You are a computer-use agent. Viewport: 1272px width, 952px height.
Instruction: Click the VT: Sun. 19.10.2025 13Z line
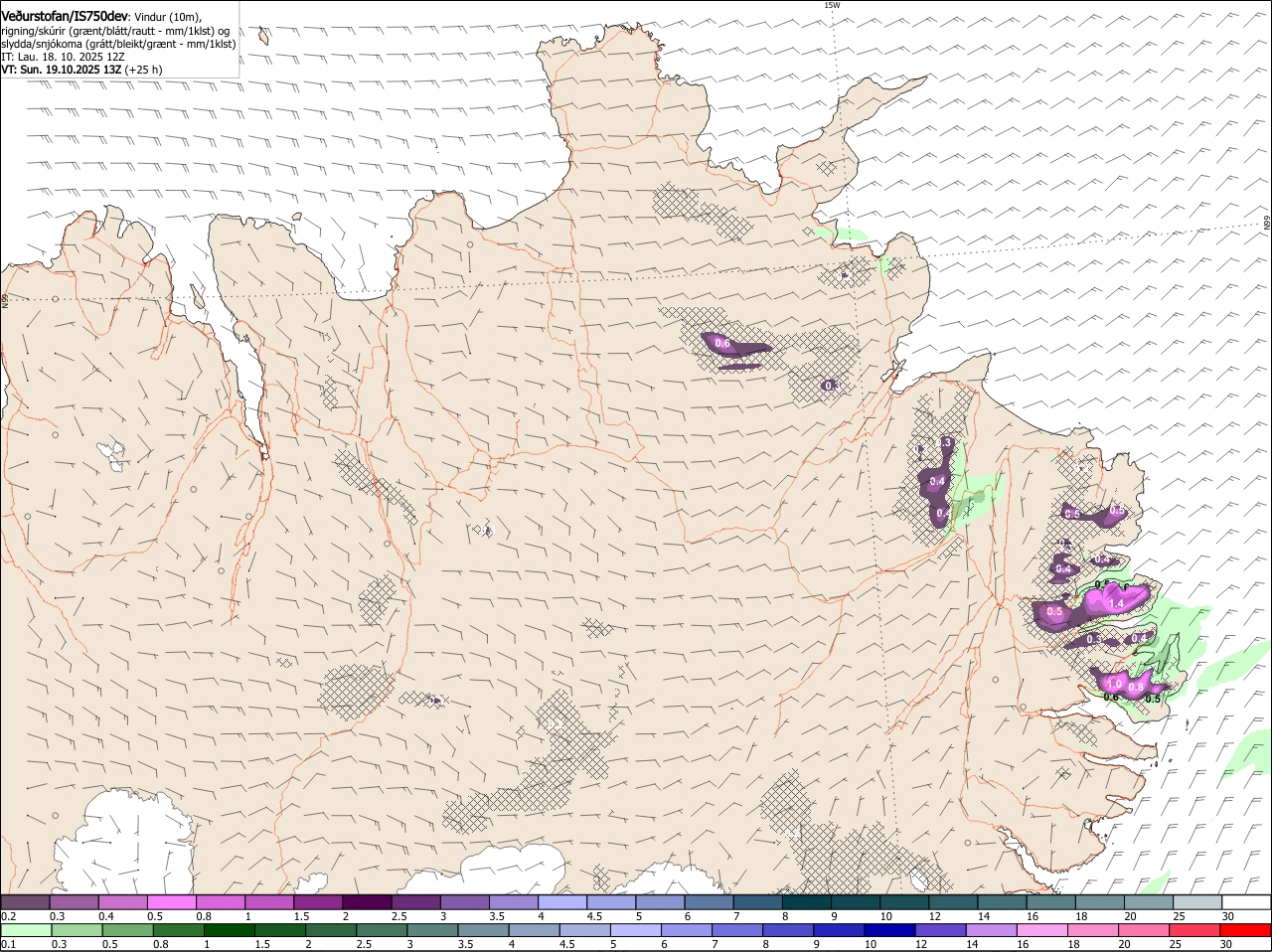tap(81, 70)
